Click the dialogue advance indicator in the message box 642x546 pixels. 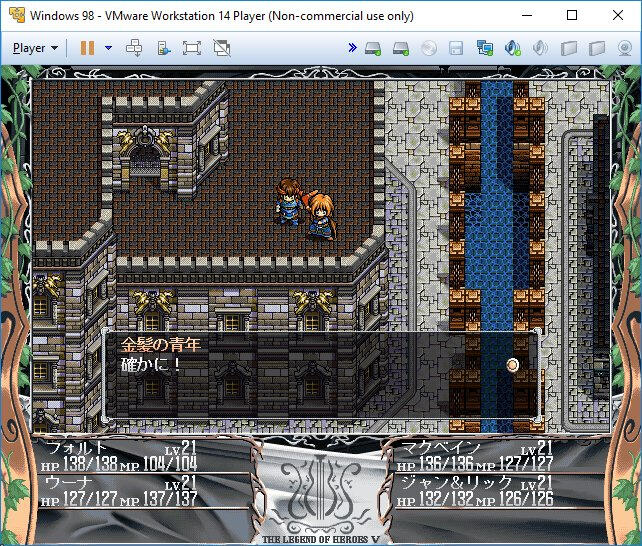pyautogui.click(x=514, y=365)
